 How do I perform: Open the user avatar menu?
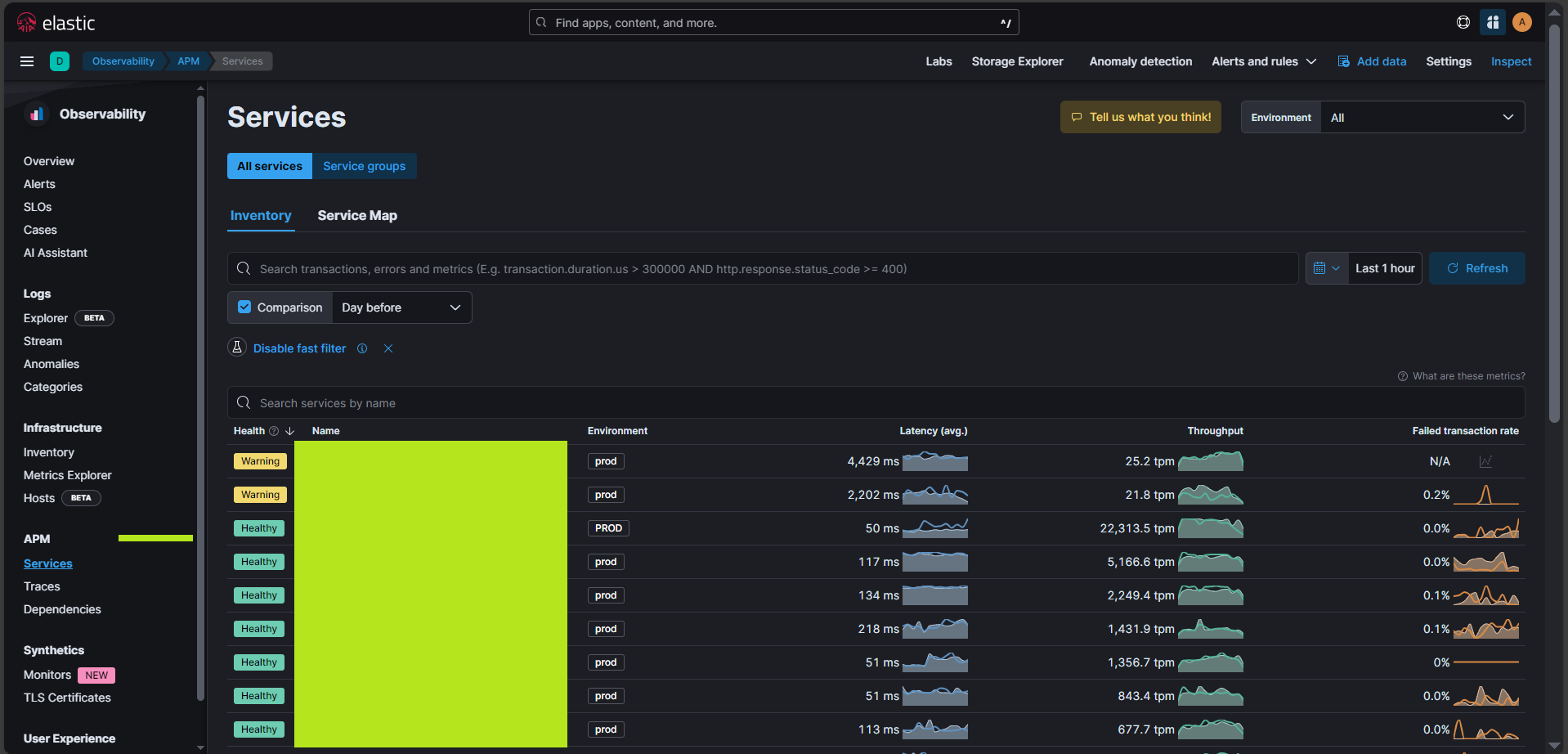point(1521,23)
